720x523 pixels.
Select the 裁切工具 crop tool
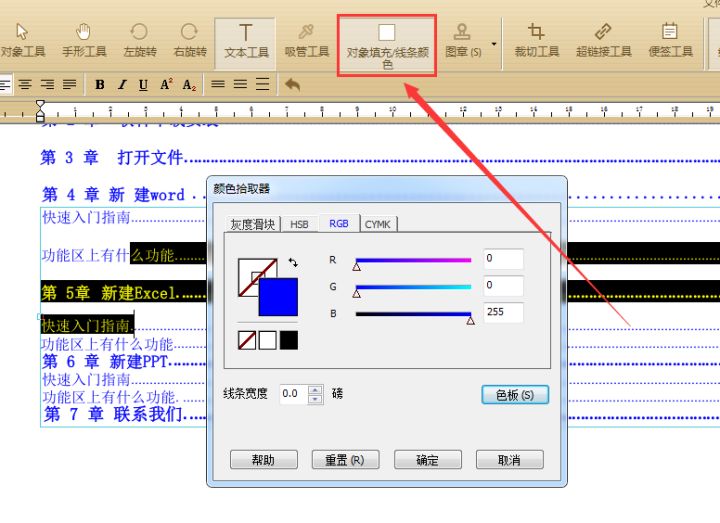point(536,40)
